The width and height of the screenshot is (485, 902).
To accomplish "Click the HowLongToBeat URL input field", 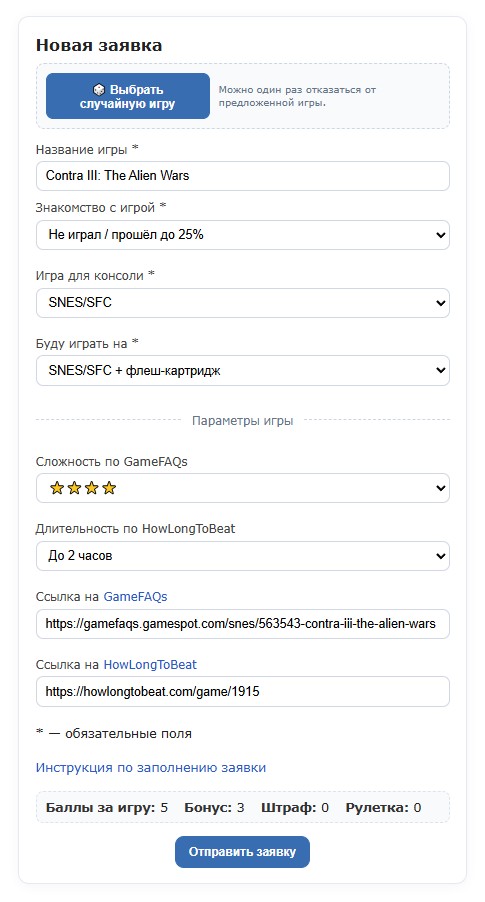I will (x=242, y=692).
